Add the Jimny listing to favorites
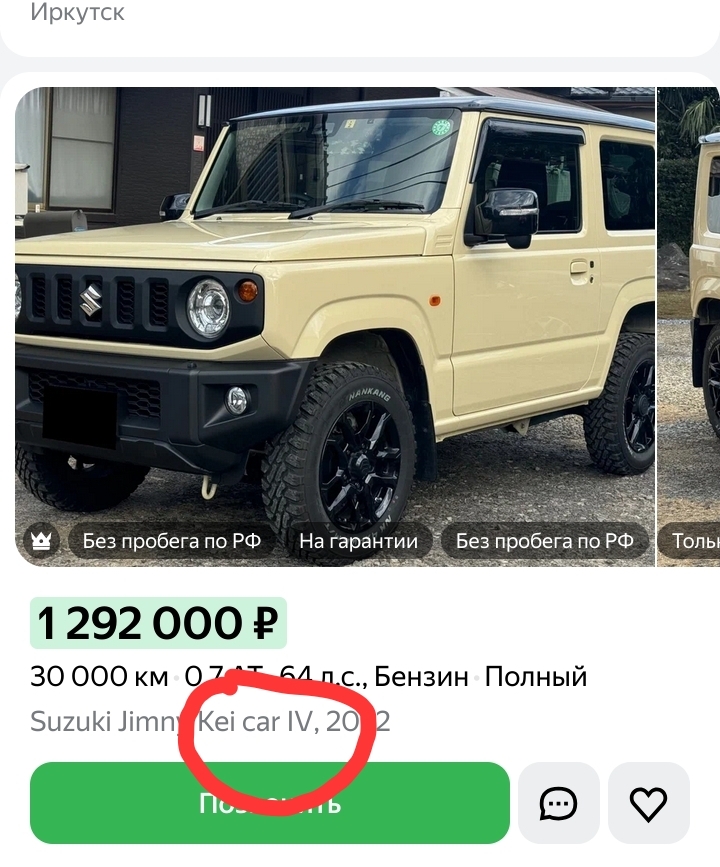 pyautogui.click(x=649, y=803)
